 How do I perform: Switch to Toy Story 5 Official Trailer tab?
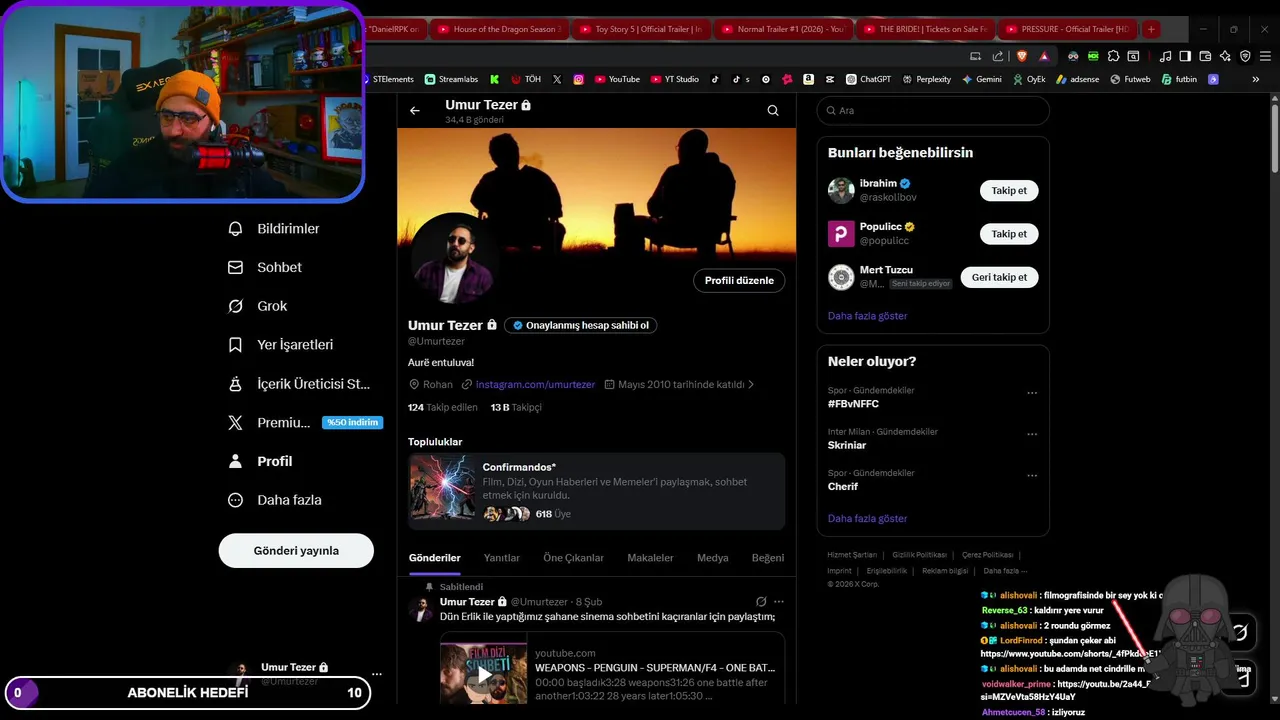641,29
